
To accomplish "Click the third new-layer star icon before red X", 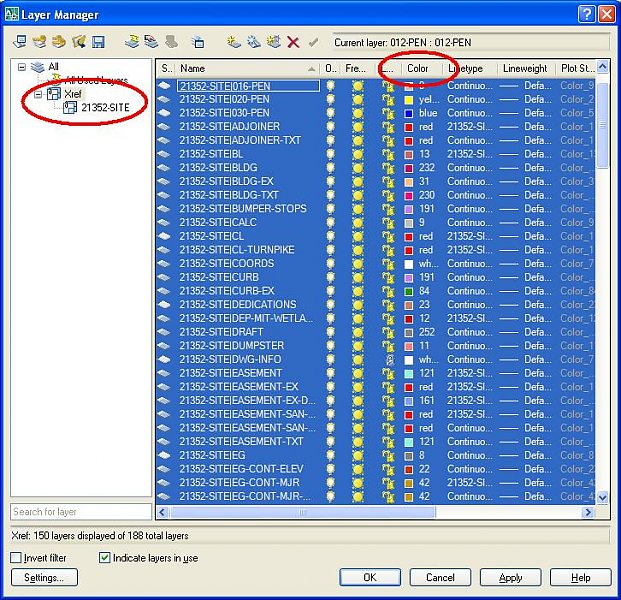I will tap(274, 42).
